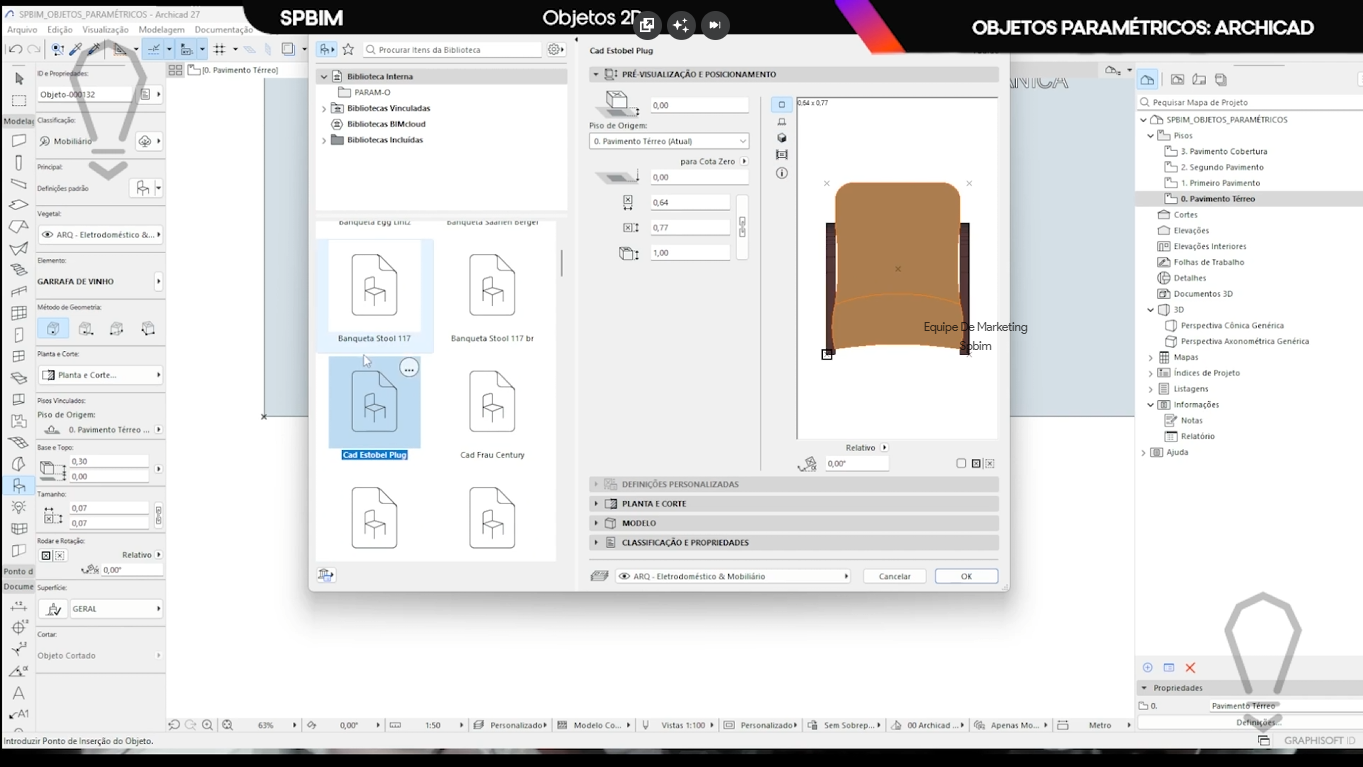This screenshot has height=767, width=1363.
Task: Click width field showing 0,64
Action: (690, 202)
